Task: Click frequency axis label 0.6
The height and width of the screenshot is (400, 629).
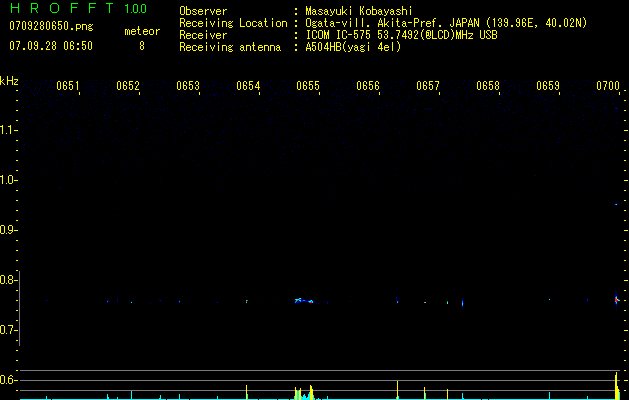Action: pyautogui.click(x=7, y=380)
